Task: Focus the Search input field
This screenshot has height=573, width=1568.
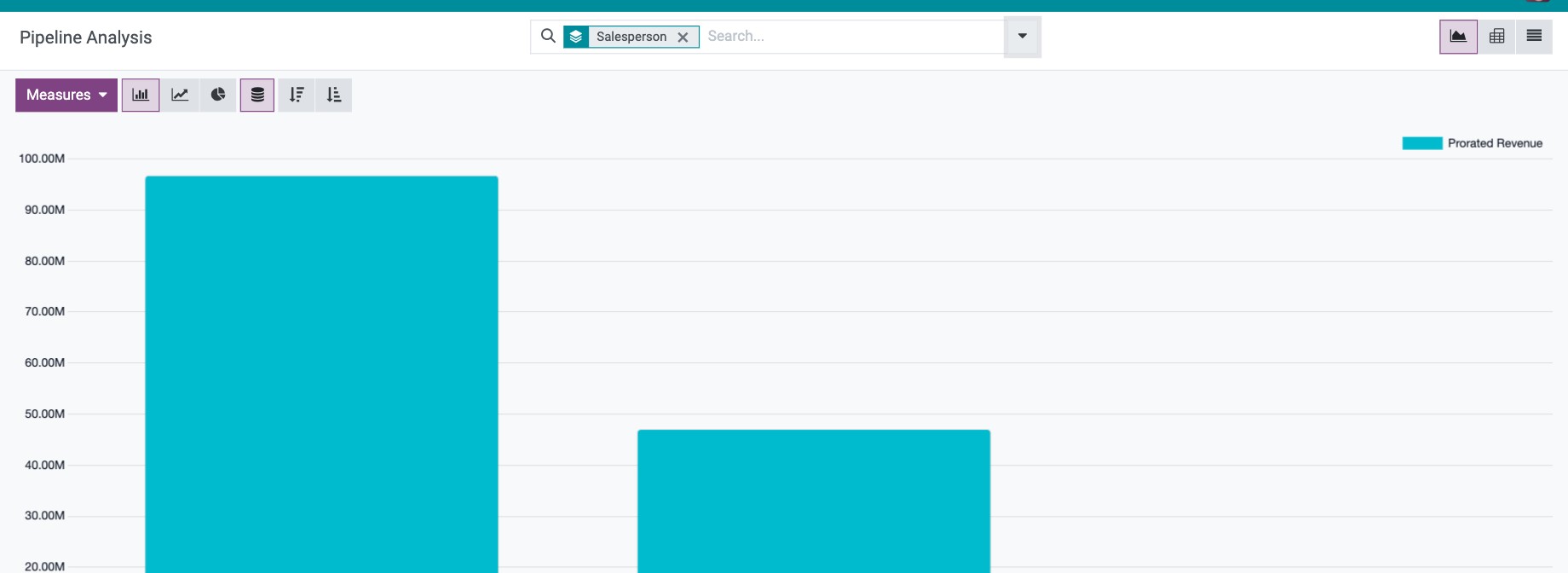Action: coord(852,36)
